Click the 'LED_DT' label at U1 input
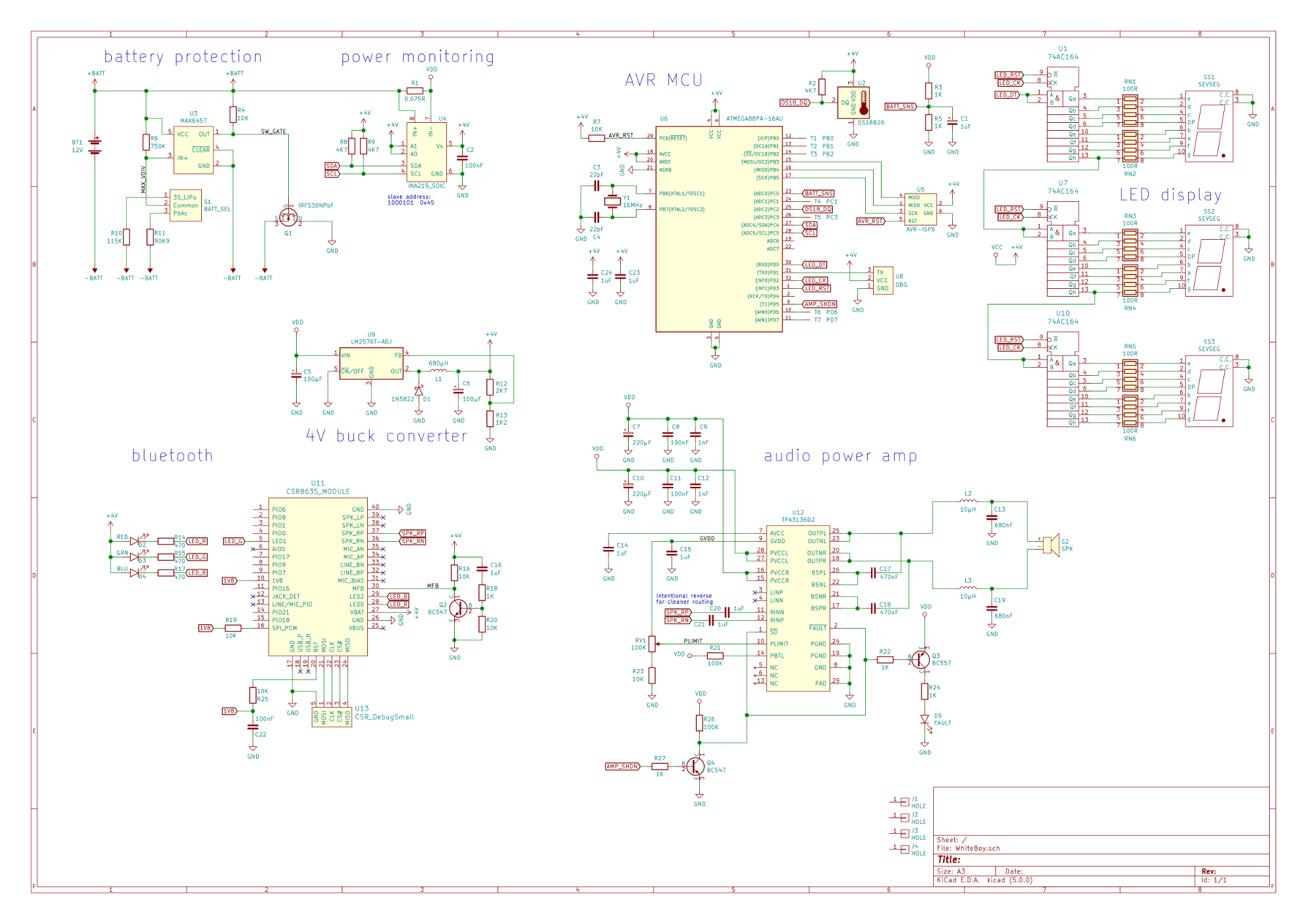This screenshot has height=924, width=1307. click(1007, 95)
